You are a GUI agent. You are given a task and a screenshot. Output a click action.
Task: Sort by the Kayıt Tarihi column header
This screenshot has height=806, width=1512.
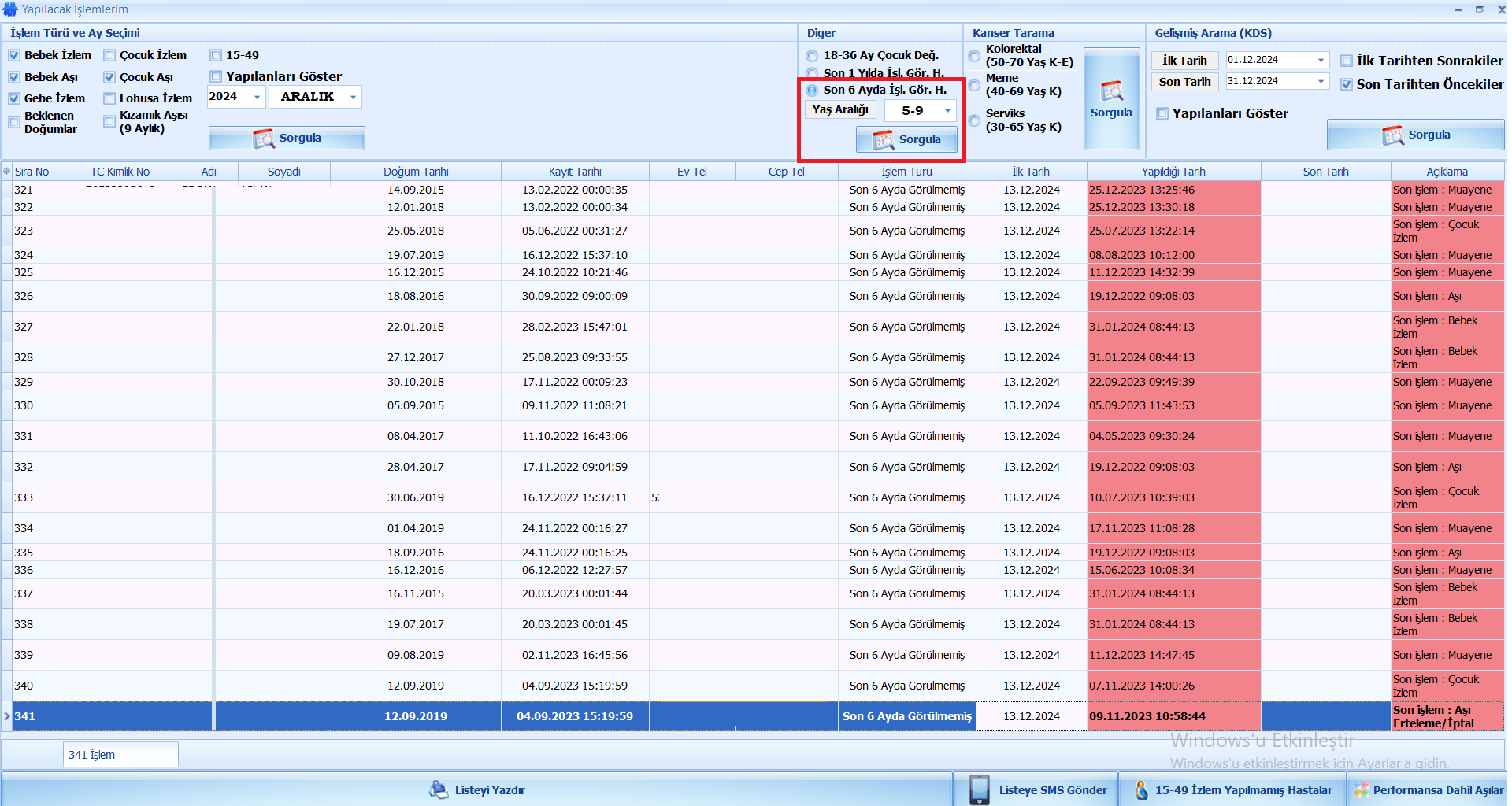(x=575, y=172)
